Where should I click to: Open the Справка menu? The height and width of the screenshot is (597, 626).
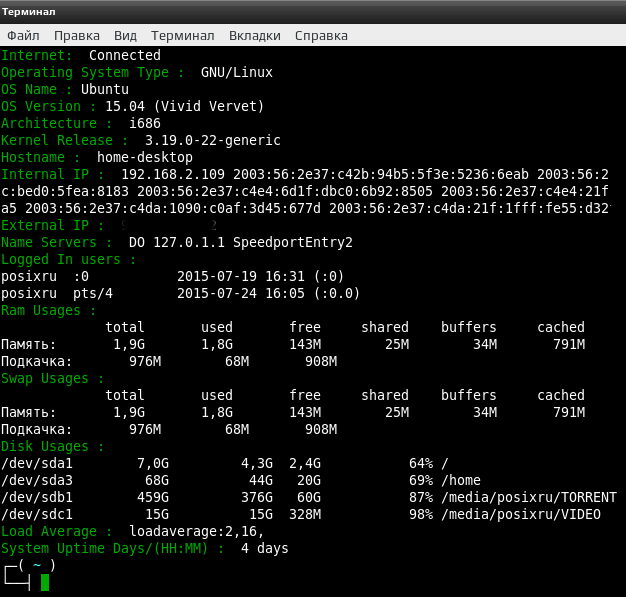click(321, 36)
